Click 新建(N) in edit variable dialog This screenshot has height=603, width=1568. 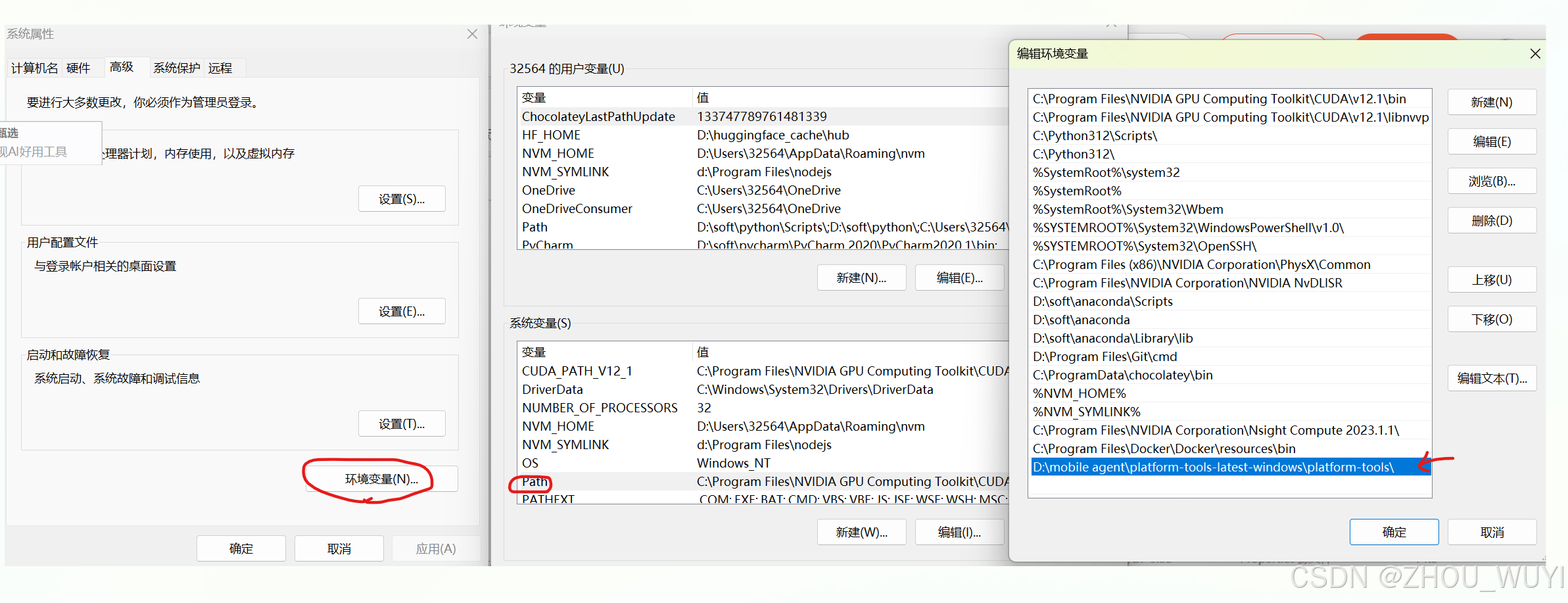1492,103
